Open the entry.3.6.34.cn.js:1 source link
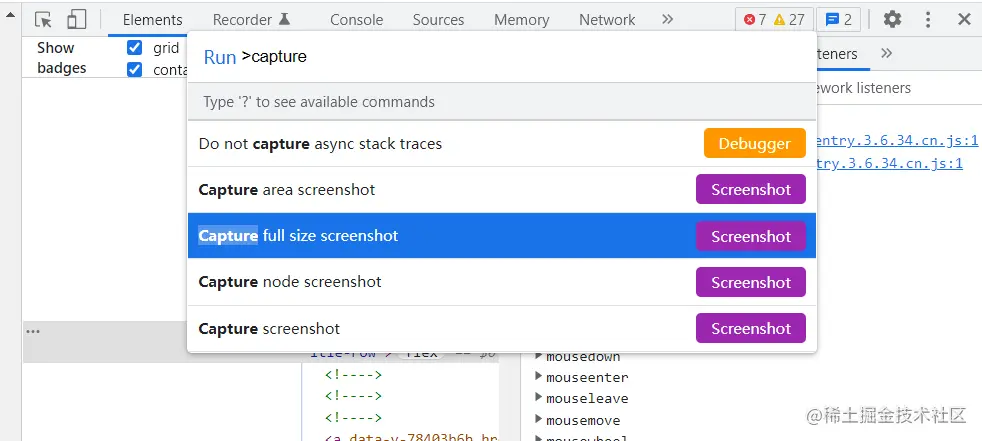Screen dimensions: 982x441 (x=893, y=141)
